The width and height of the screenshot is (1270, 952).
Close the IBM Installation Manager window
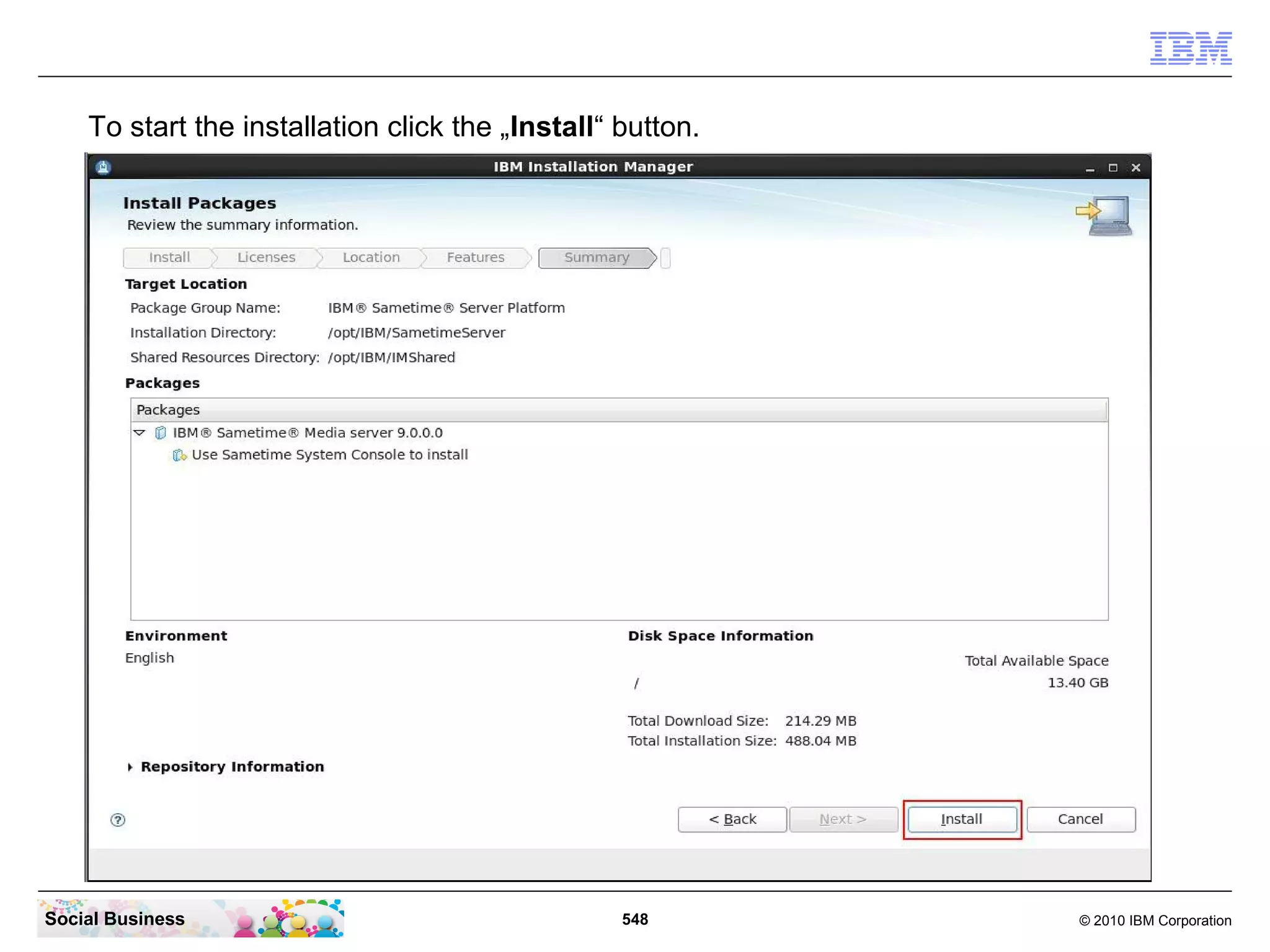[1135, 168]
